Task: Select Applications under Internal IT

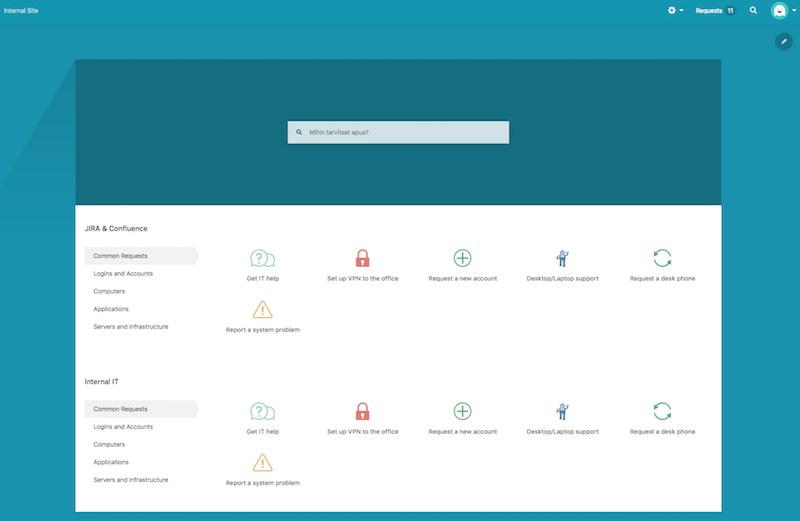Action: (x=111, y=462)
